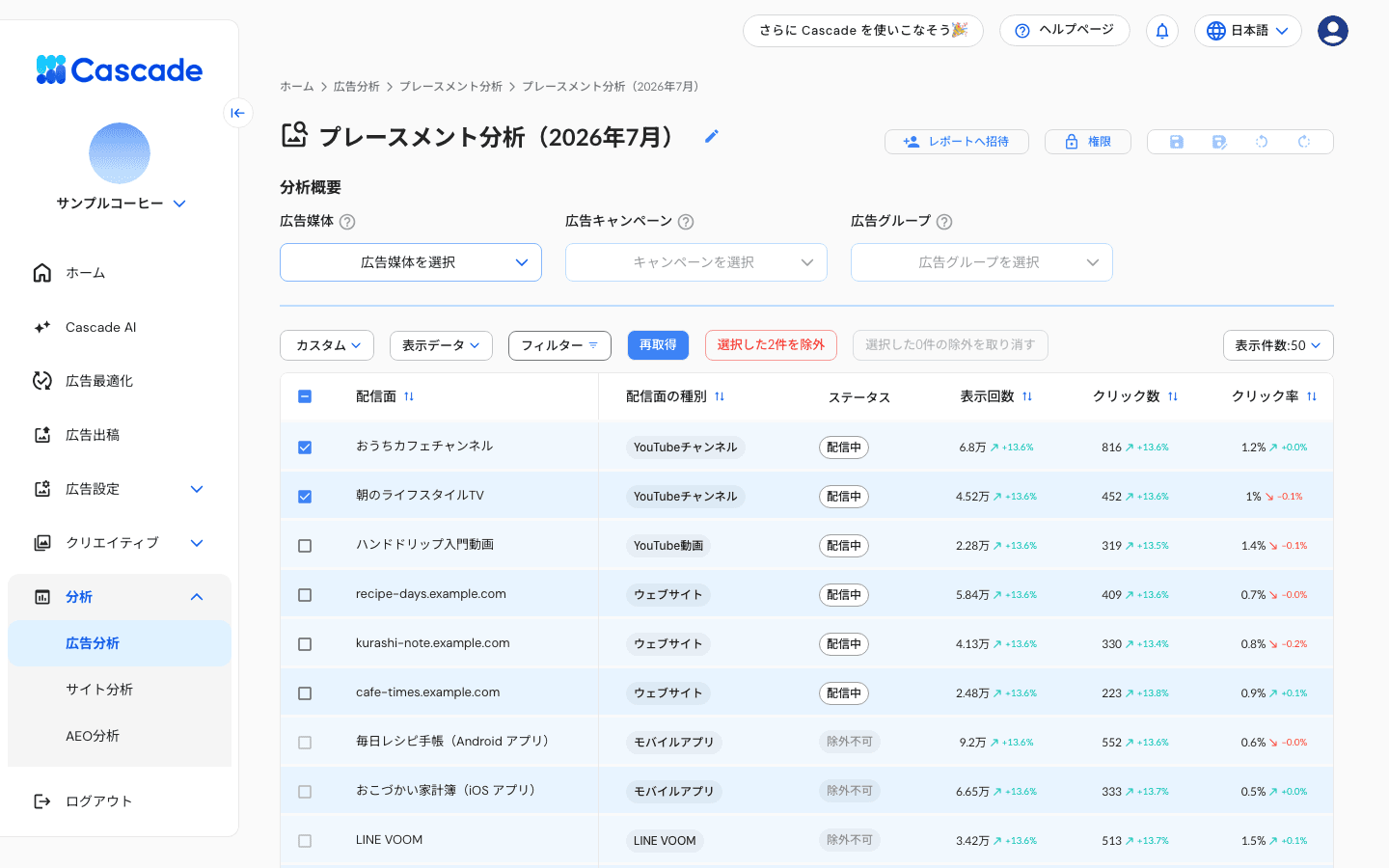
Task: Open the ヘルプページ button
Action: 1065,31
